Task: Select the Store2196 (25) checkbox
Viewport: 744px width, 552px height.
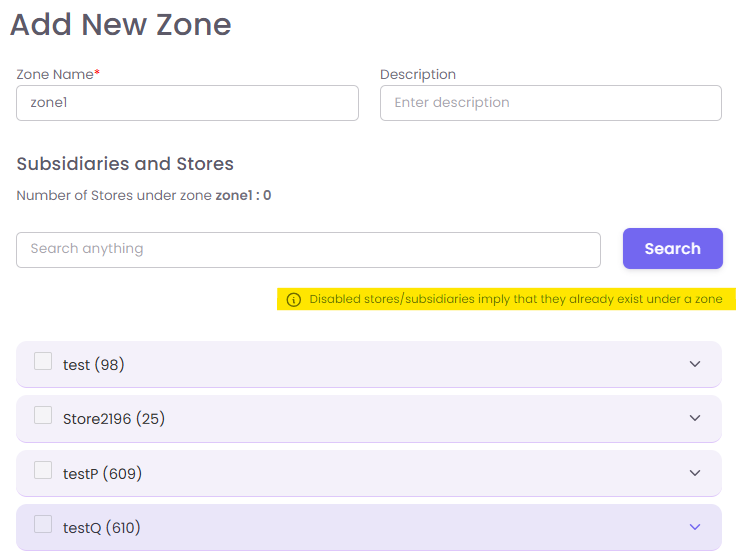Action: 43,416
